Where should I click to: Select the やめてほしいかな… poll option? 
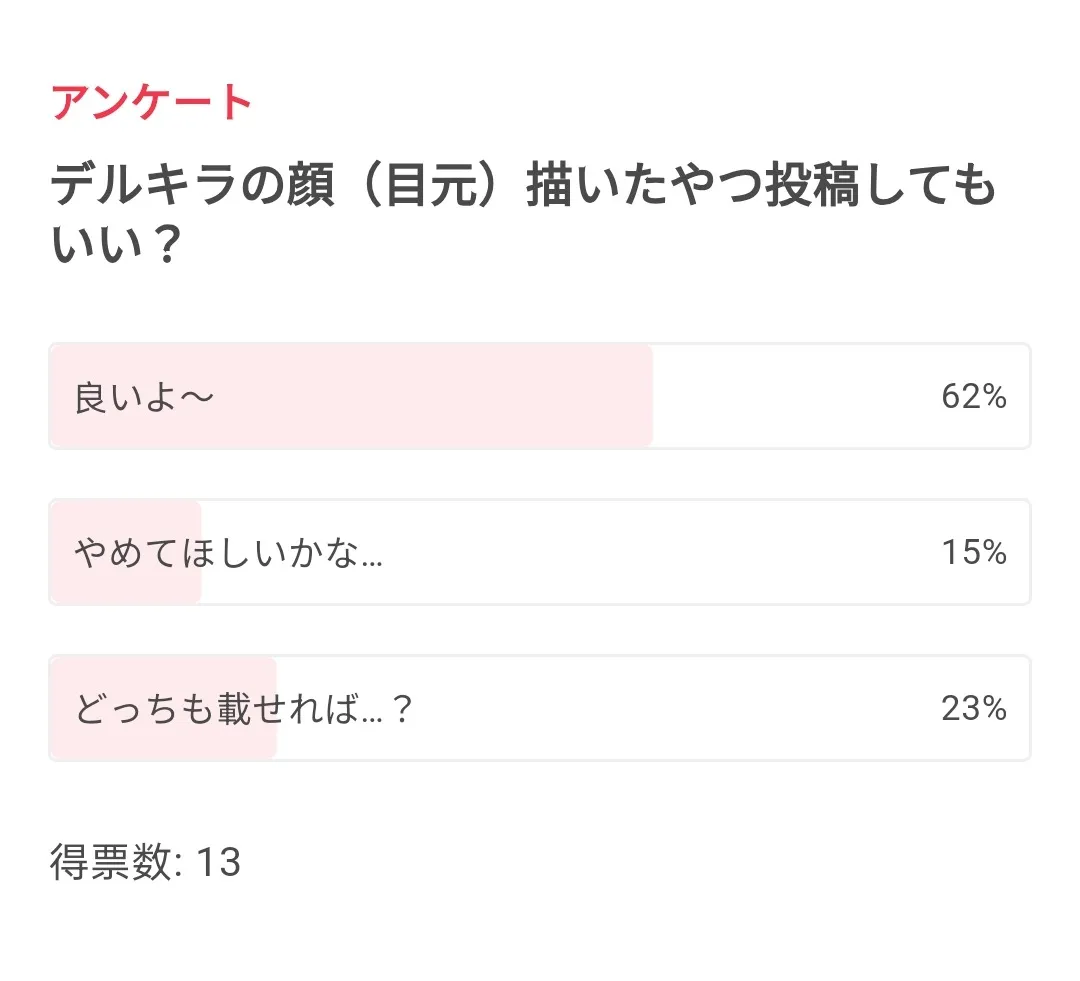pyautogui.click(x=539, y=552)
